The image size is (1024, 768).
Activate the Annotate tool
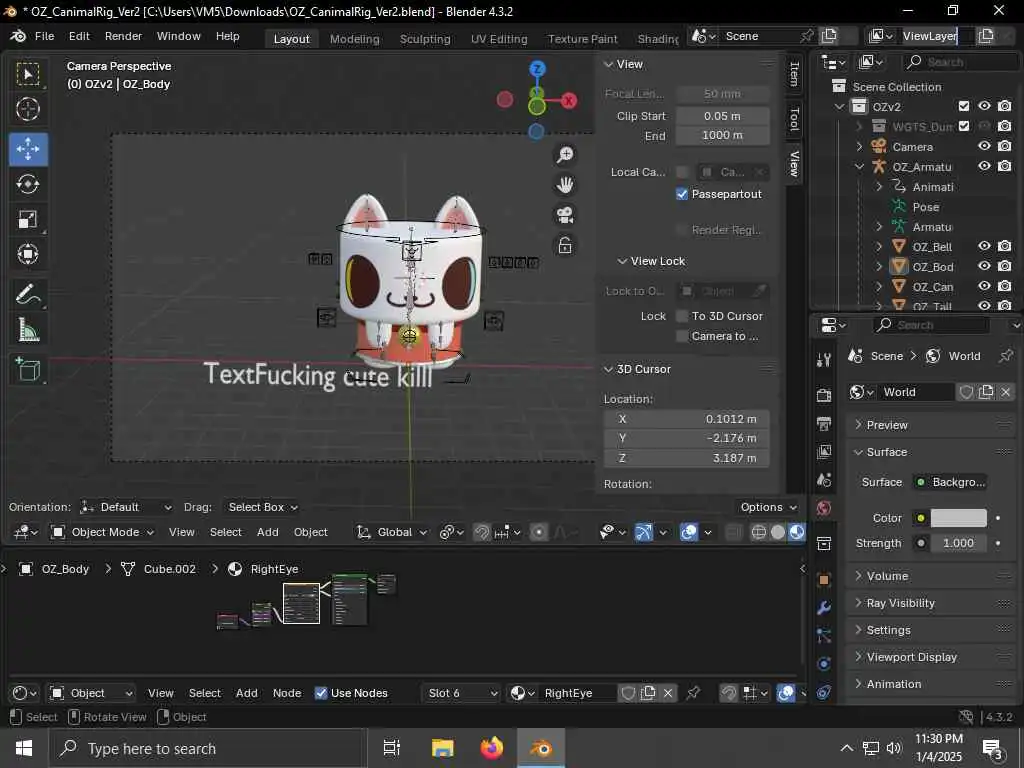point(27,295)
